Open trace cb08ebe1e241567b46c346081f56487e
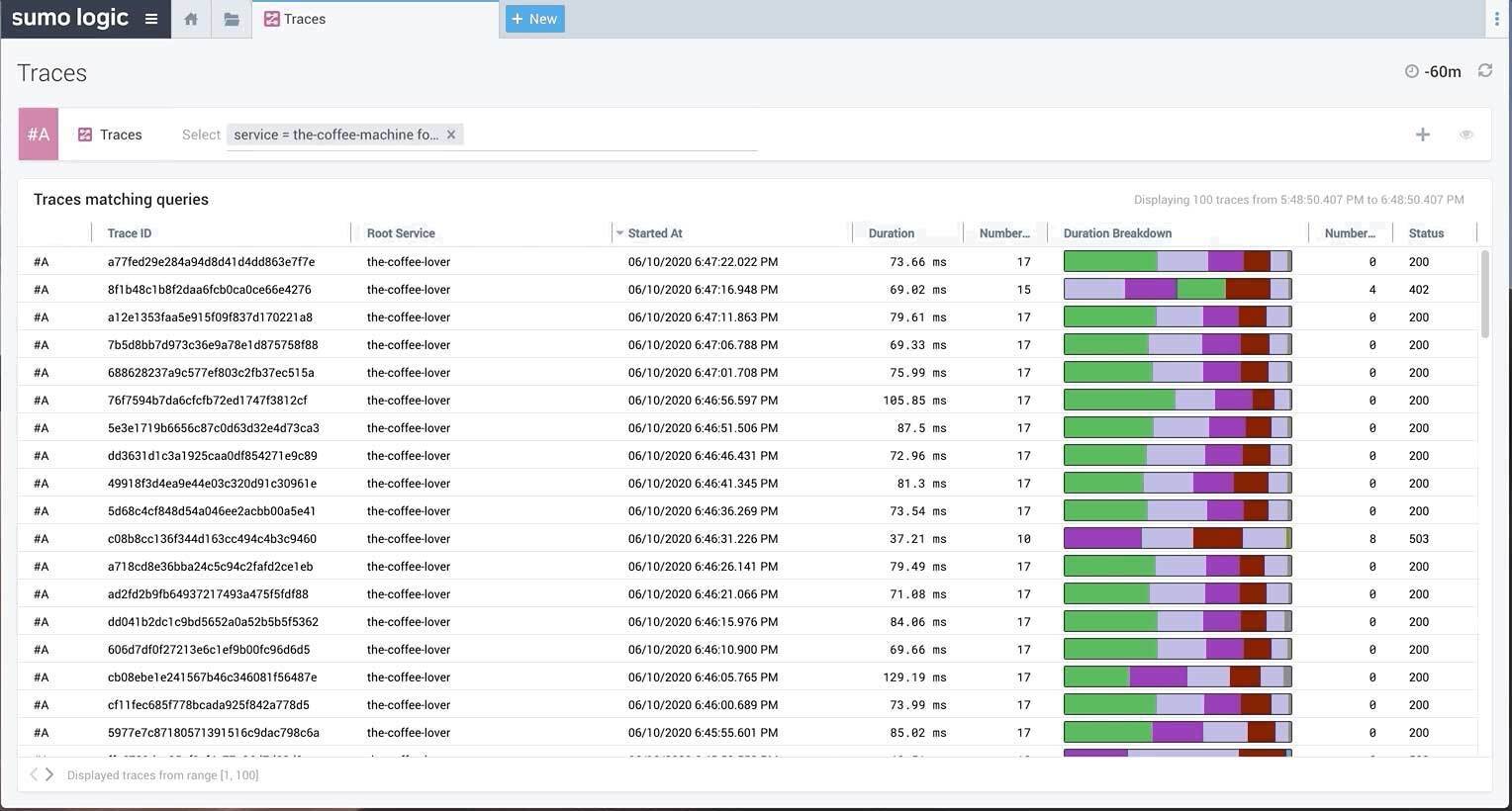 tap(212, 677)
